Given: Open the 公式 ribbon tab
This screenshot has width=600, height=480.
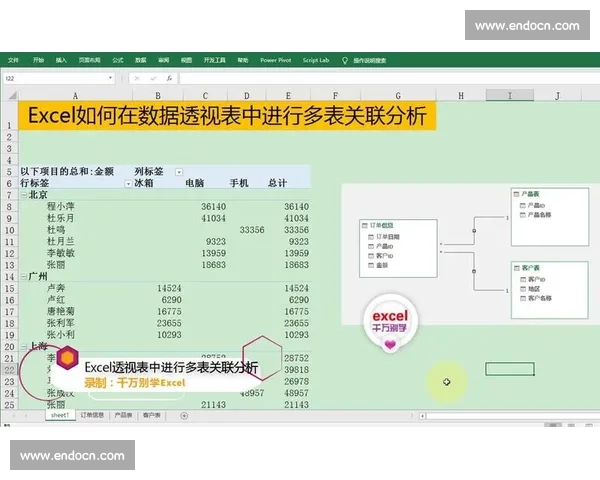Looking at the screenshot, I should [118, 60].
